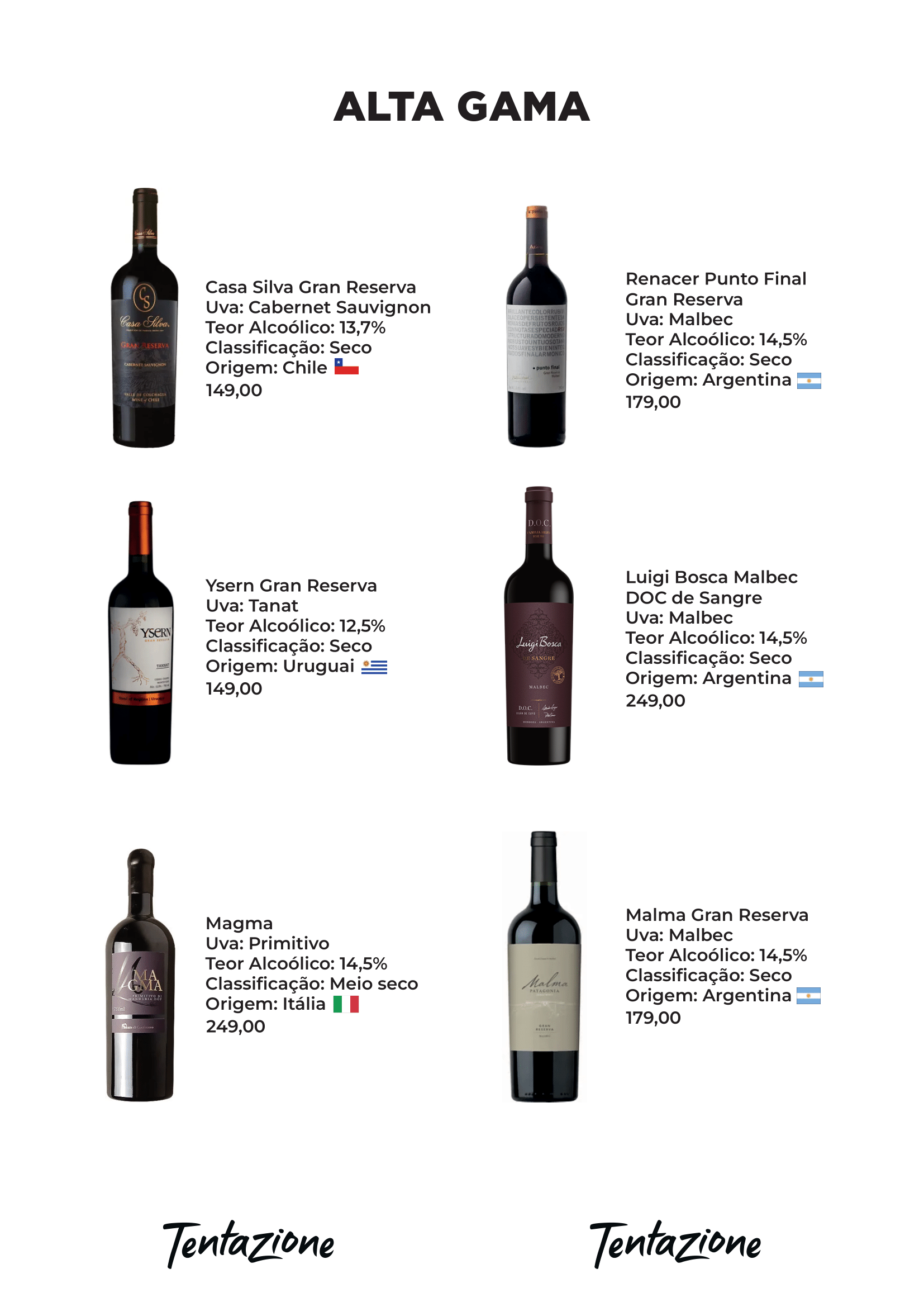Click the Italy flag icon
Image resolution: width=924 pixels, height=1307 pixels.
pos(346,1004)
